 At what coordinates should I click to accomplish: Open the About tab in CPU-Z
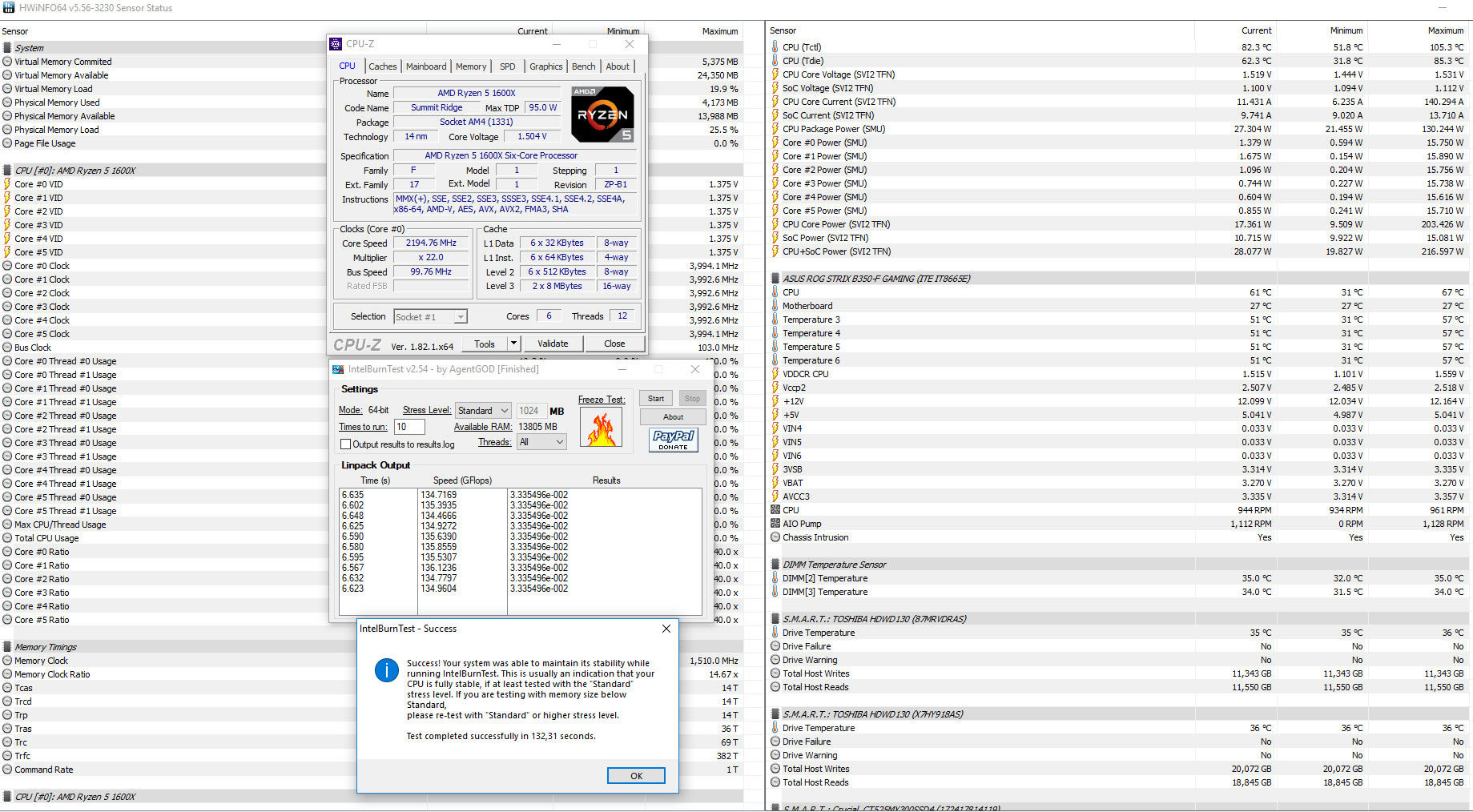[618, 66]
